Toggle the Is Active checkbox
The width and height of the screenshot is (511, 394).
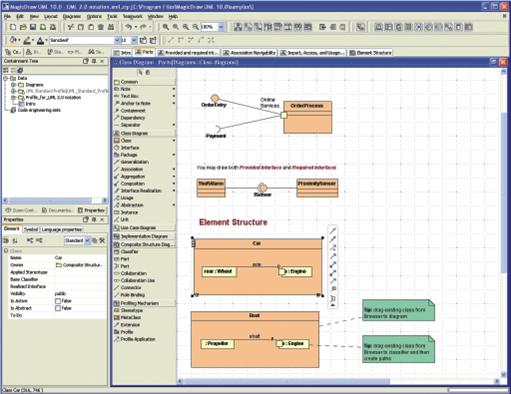pyautogui.click(x=58, y=301)
